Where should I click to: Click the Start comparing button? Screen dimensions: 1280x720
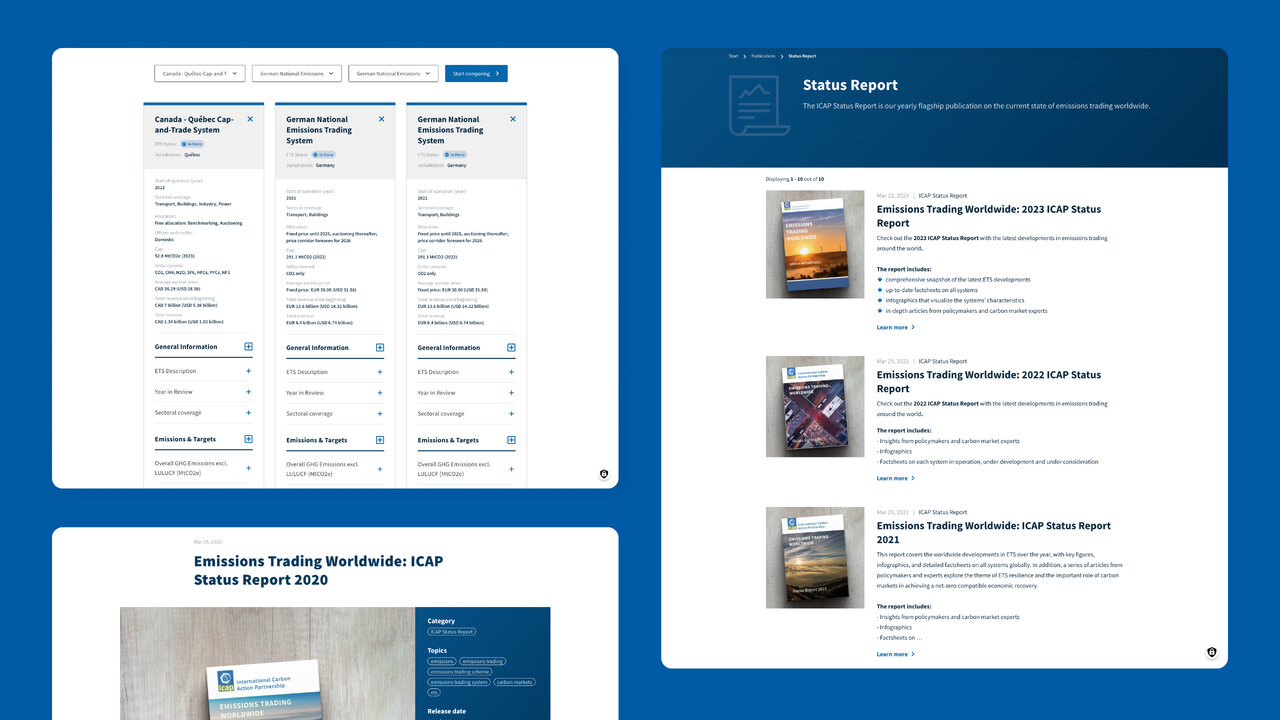point(476,73)
